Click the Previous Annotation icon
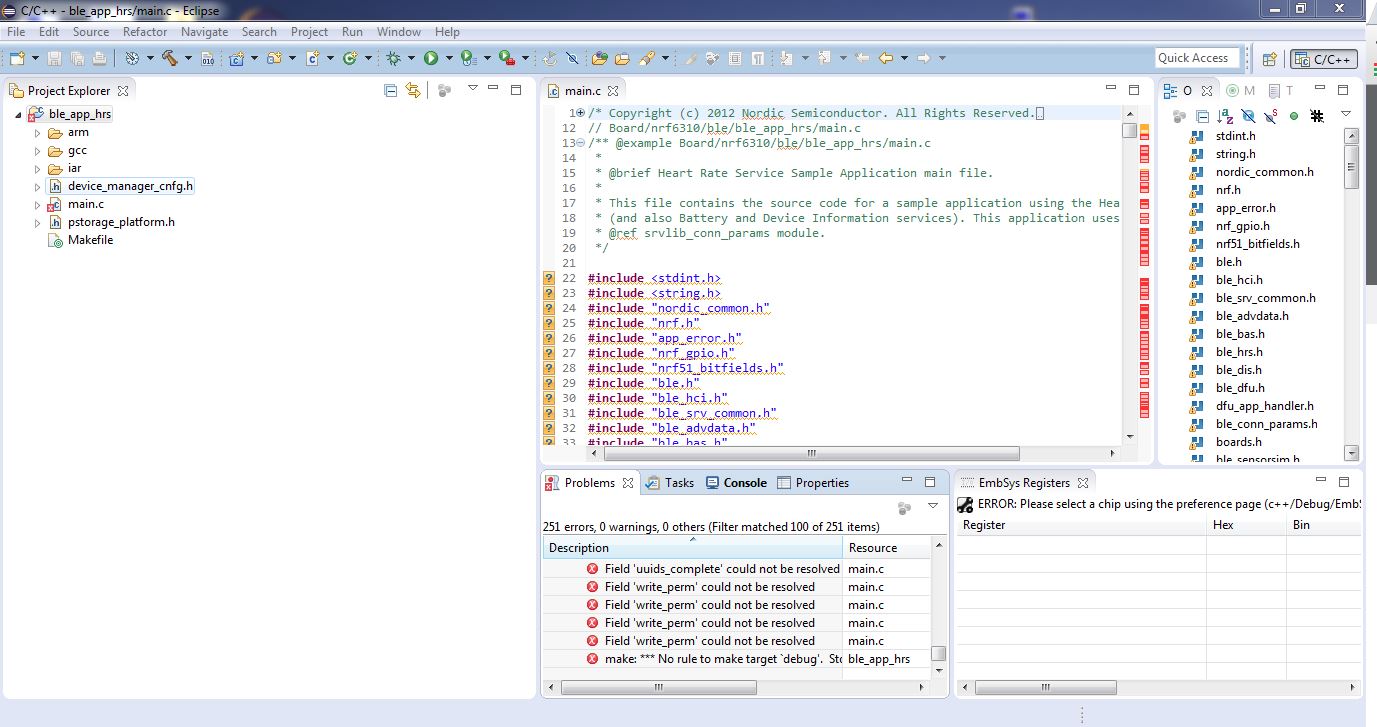1377x727 pixels. pyautogui.click(x=825, y=58)
